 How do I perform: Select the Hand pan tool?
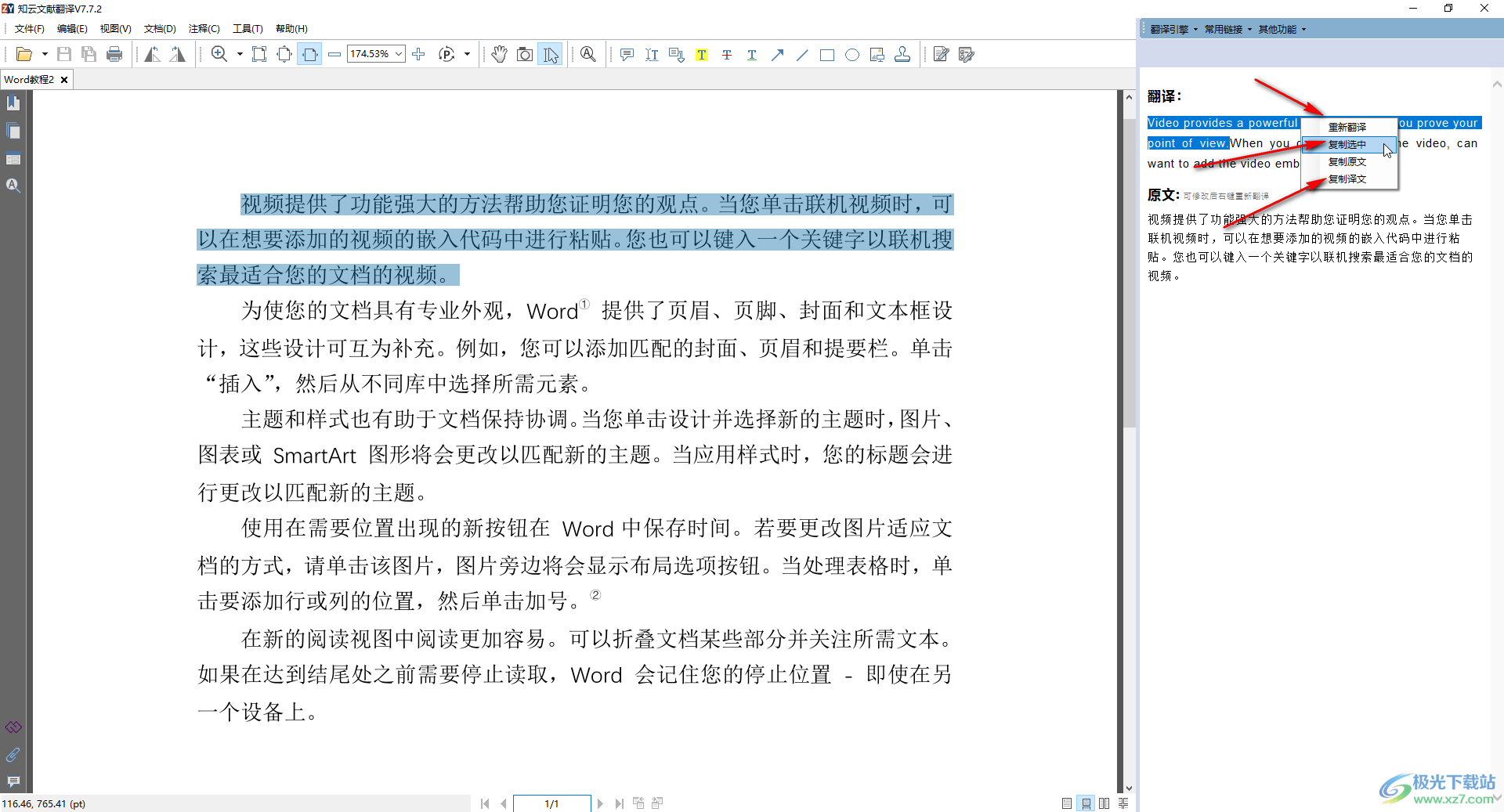[499, 55]
